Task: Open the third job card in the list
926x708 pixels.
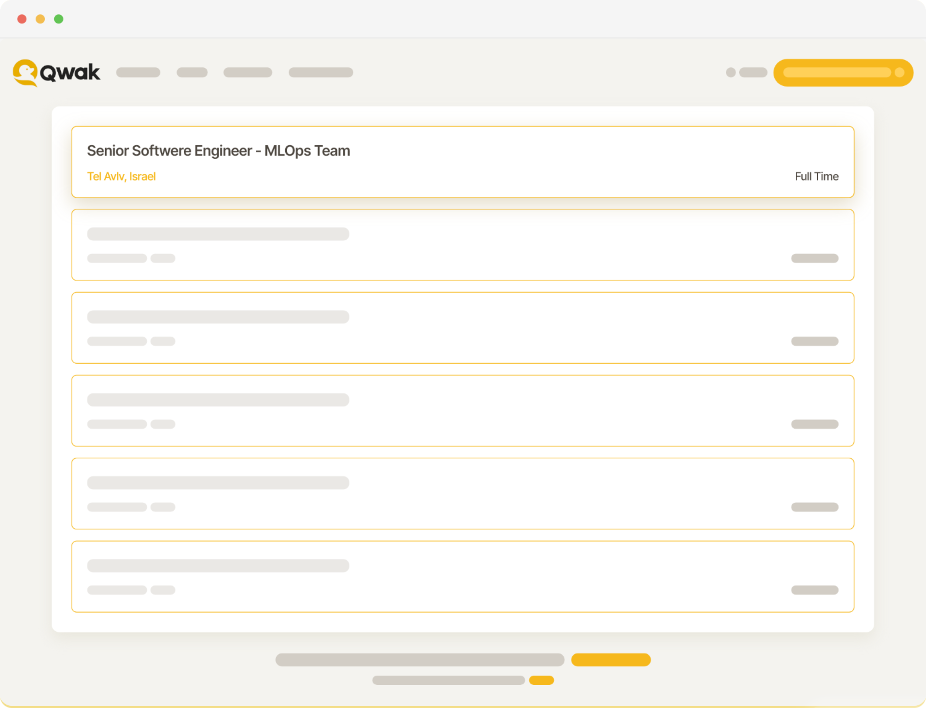Action: [462, 328]
